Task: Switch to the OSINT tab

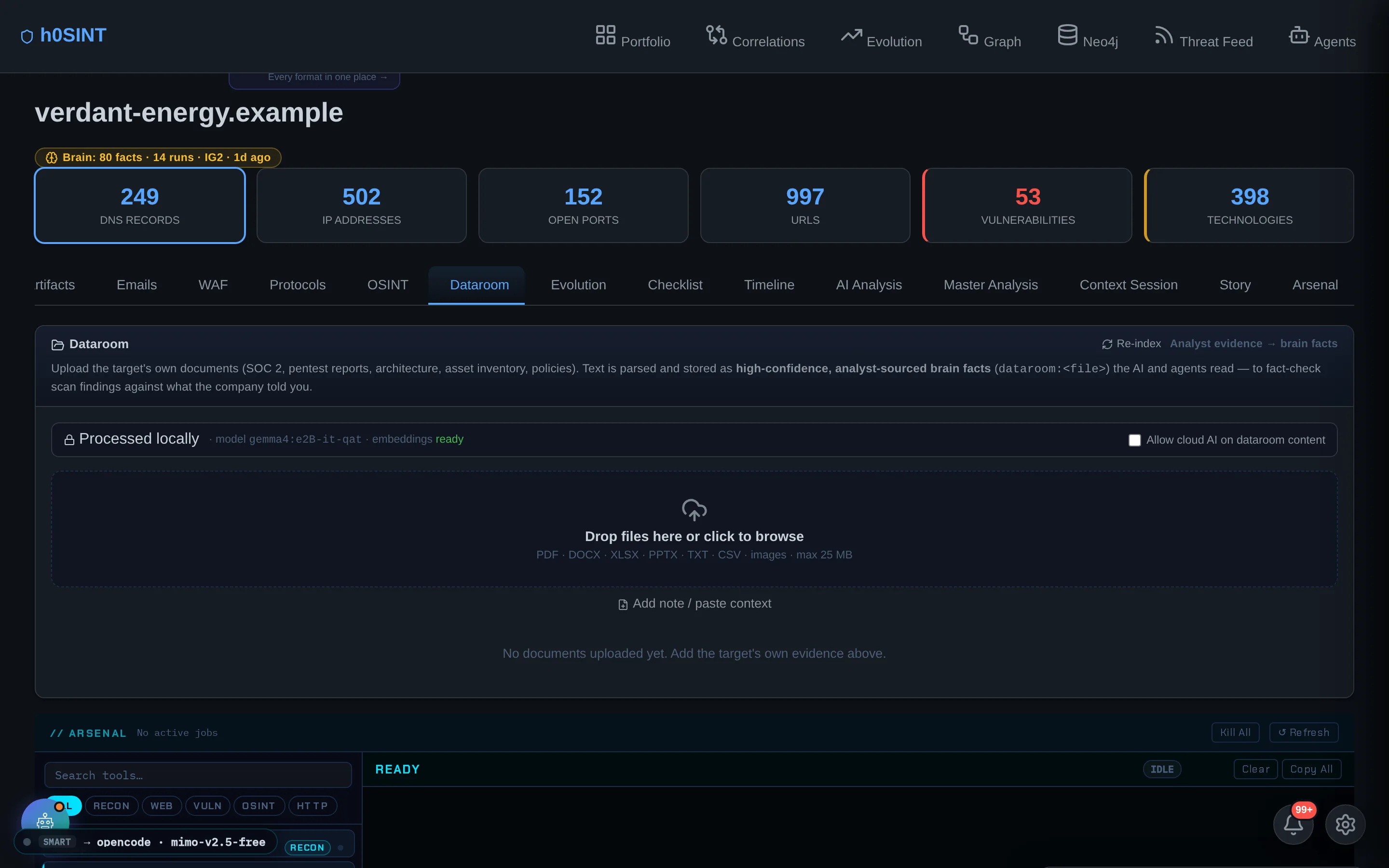Action: pyautogui.click(x=387, y=285)
